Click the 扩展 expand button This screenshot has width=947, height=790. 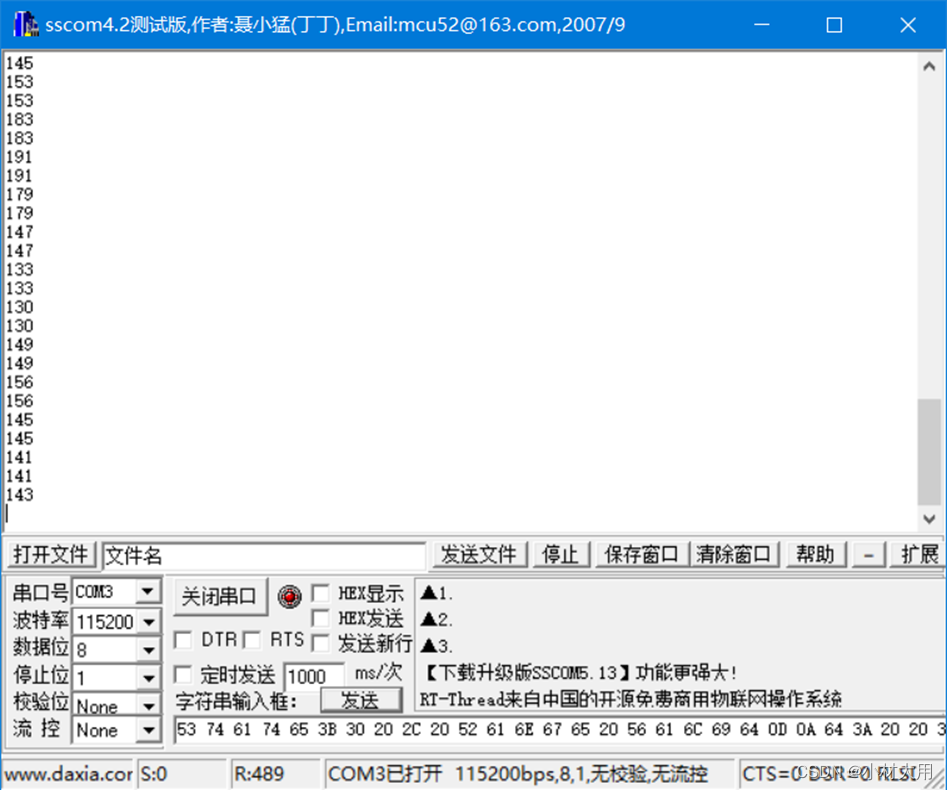click(x=919, y=554)
